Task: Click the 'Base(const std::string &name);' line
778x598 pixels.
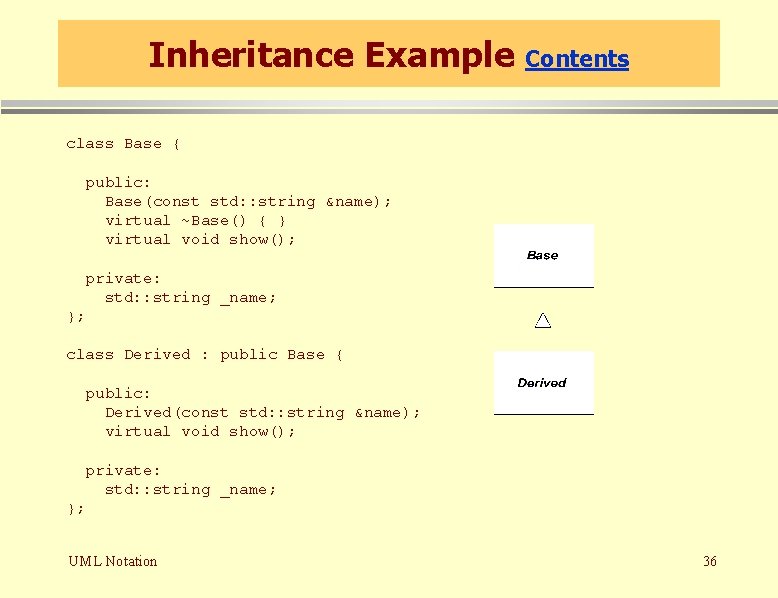Action: [248, 201]
